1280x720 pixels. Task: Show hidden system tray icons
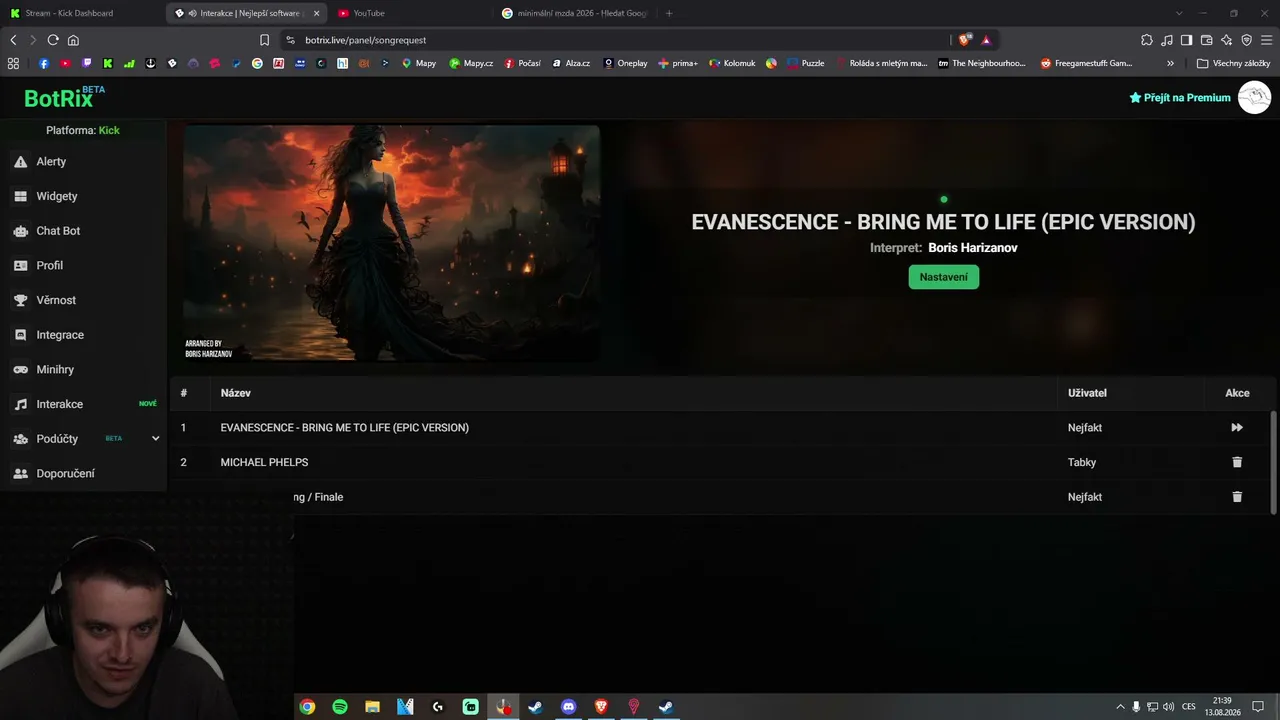click(1120, 707)
